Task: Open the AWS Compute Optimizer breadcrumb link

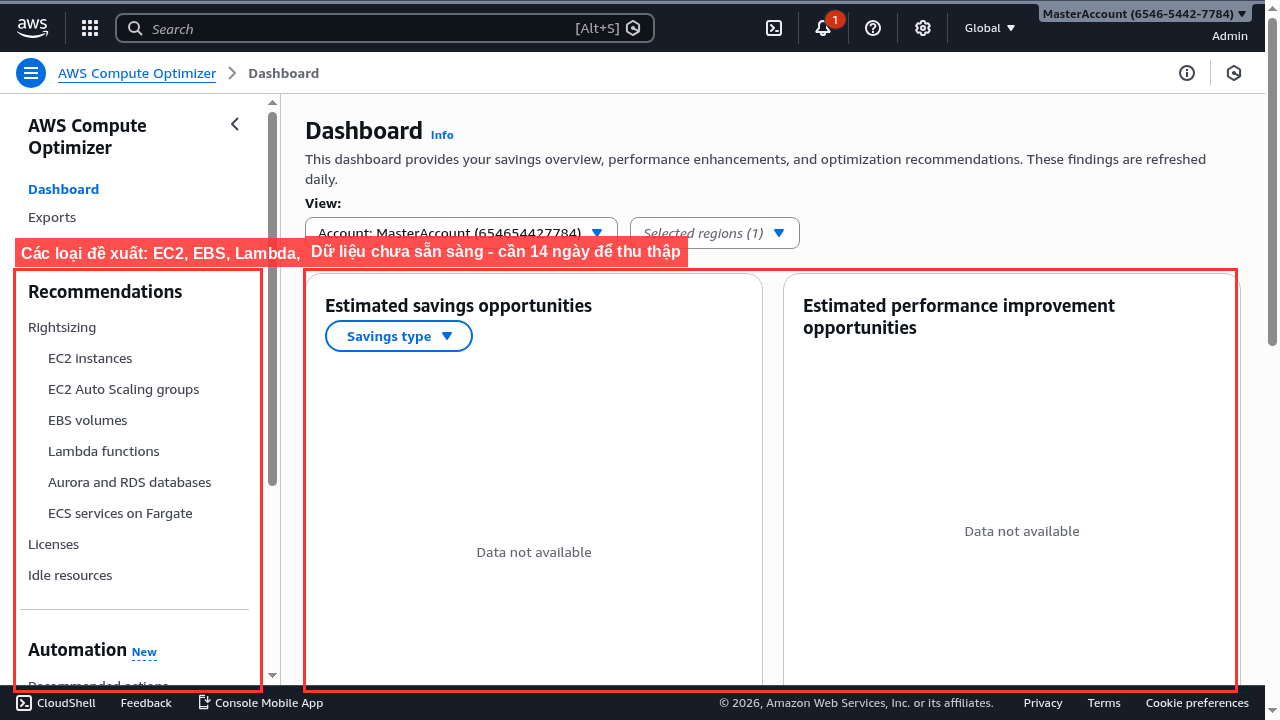Action: (x=136, y=73)
